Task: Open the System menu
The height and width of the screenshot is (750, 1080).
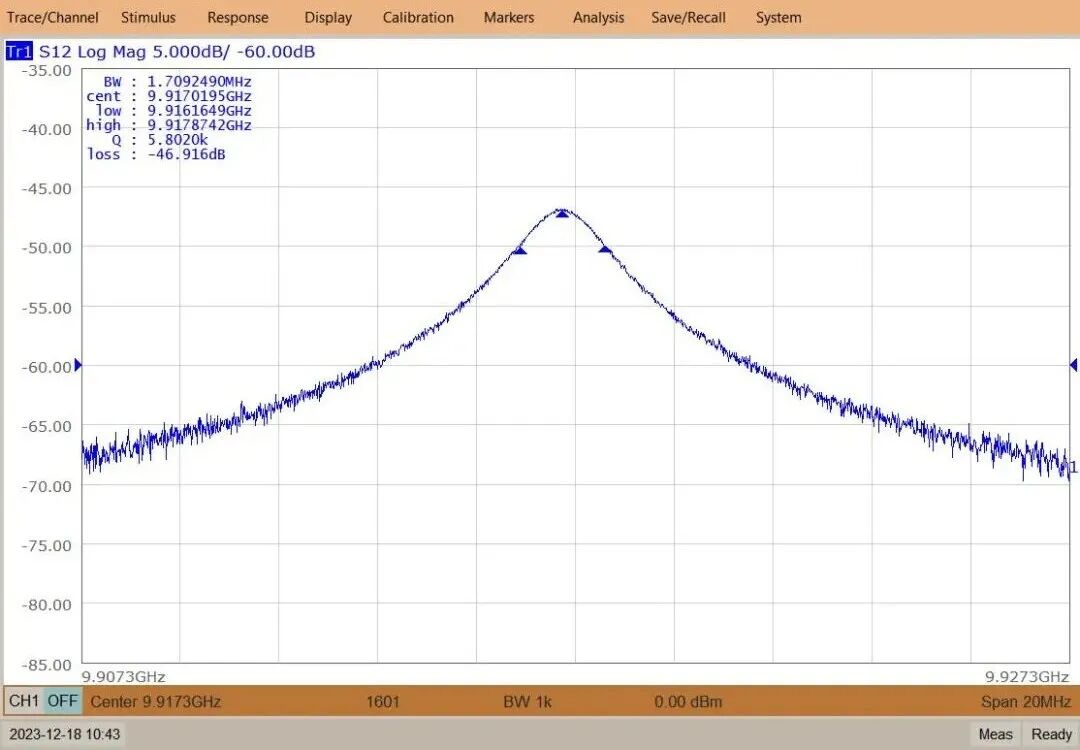Action: pyautogui.click(x=778, y=18)
